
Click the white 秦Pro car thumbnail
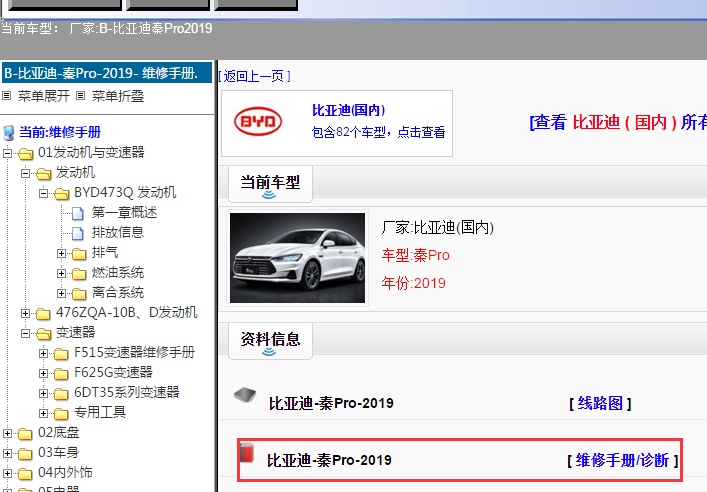click(298, 258)
